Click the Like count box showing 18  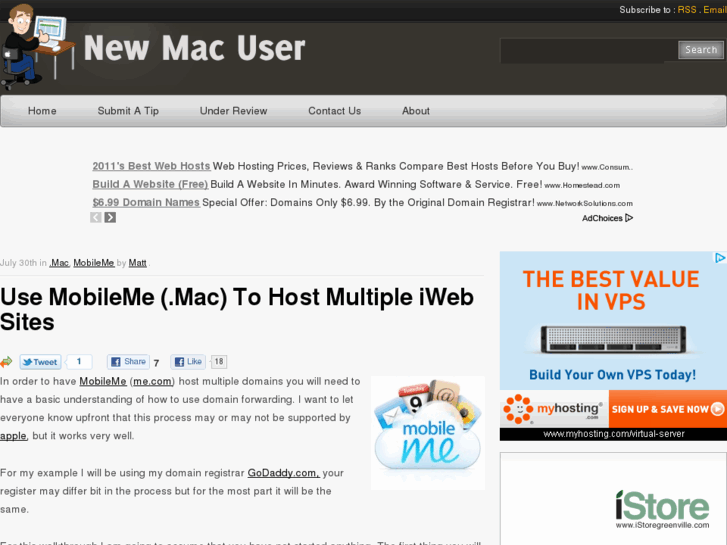pyautogui.click(x=219, y=361)
